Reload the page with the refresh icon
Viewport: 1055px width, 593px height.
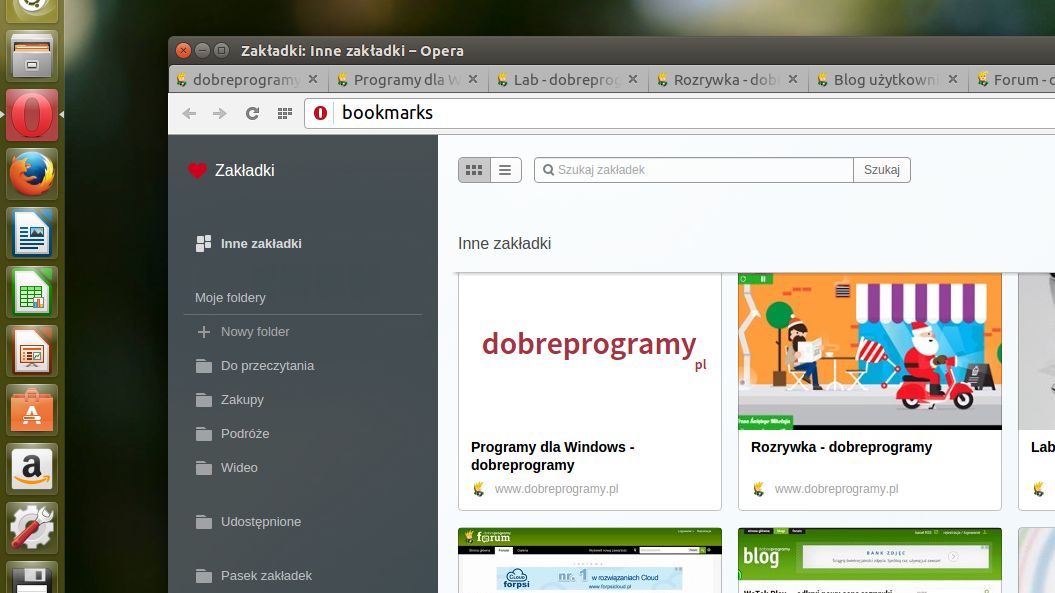click(252, 113)
